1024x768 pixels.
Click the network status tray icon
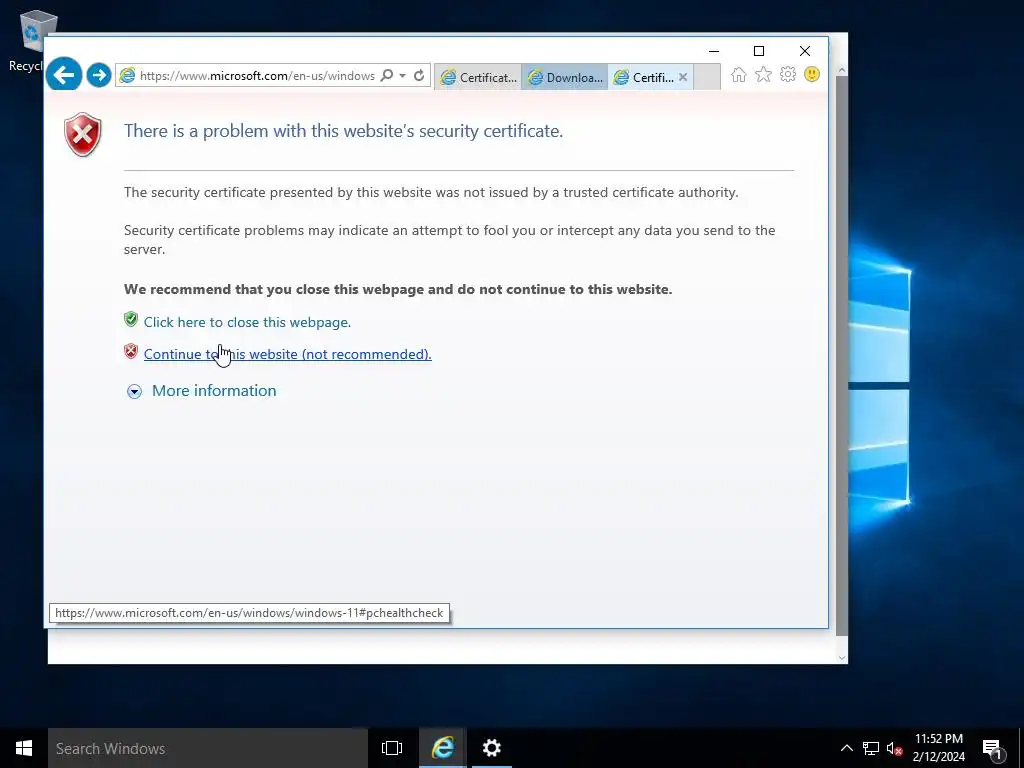coord(871,748)
